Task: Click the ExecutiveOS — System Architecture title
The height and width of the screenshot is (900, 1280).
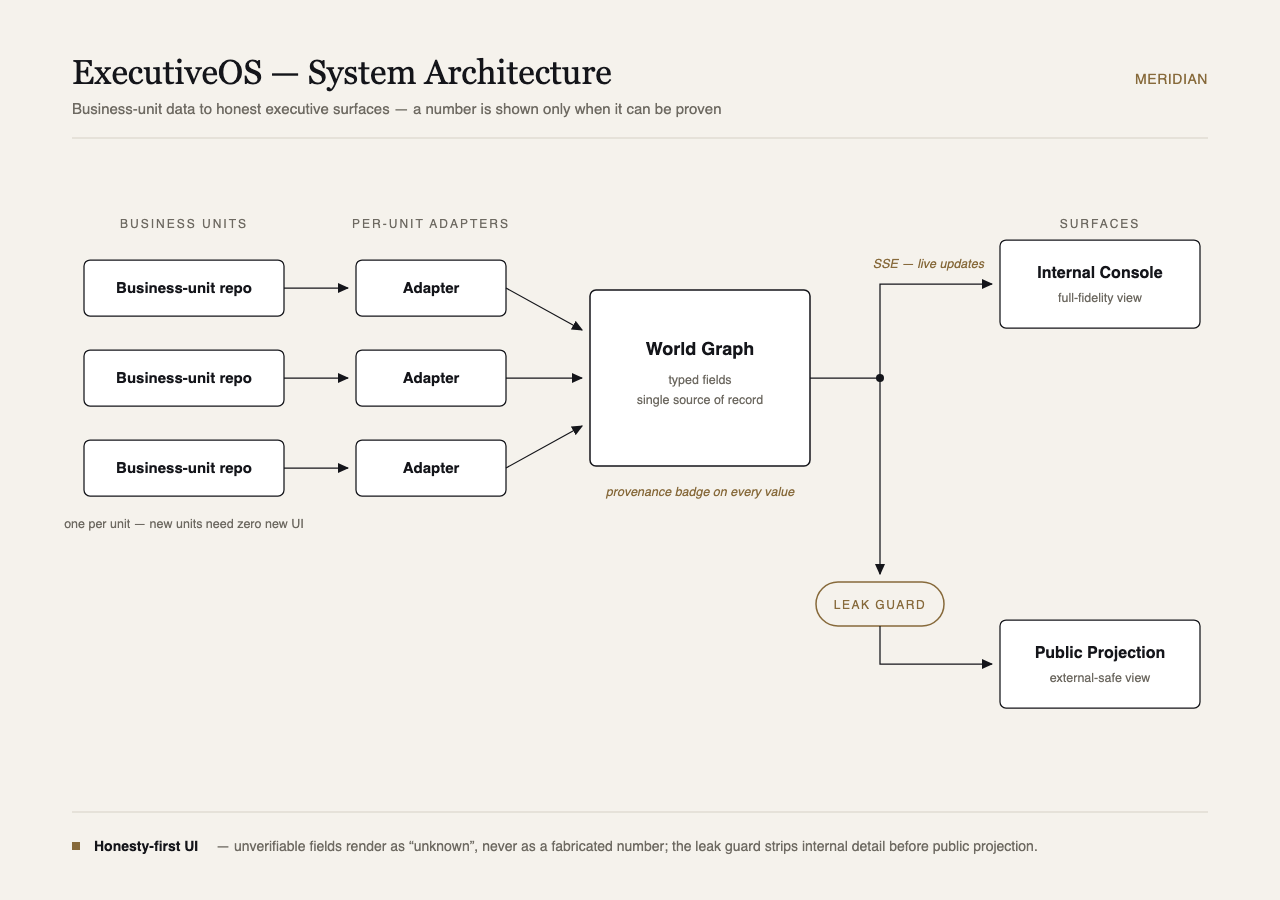Action: pos(342,73)
